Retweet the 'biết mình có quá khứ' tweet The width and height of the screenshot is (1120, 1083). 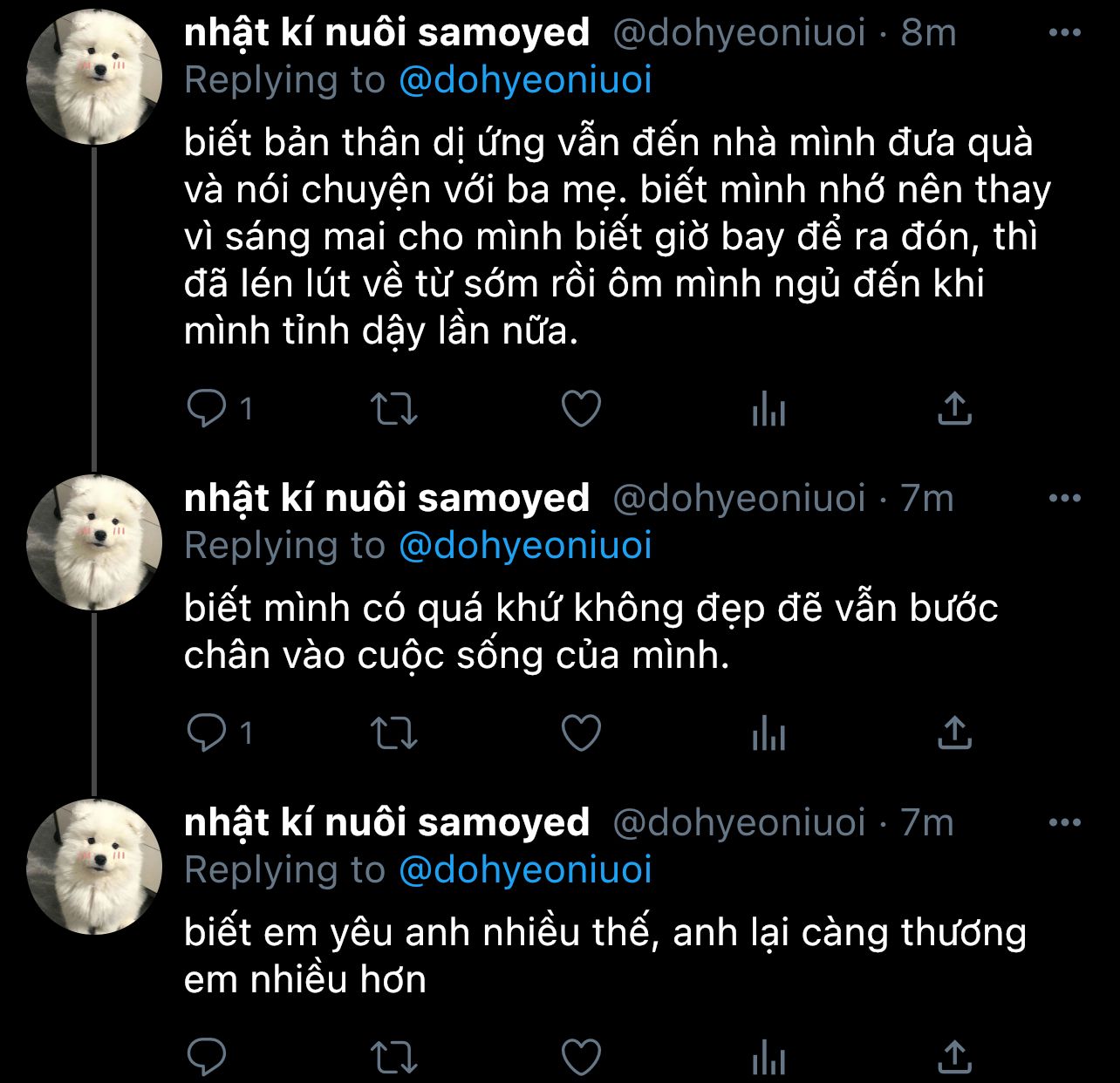[394, 733]
